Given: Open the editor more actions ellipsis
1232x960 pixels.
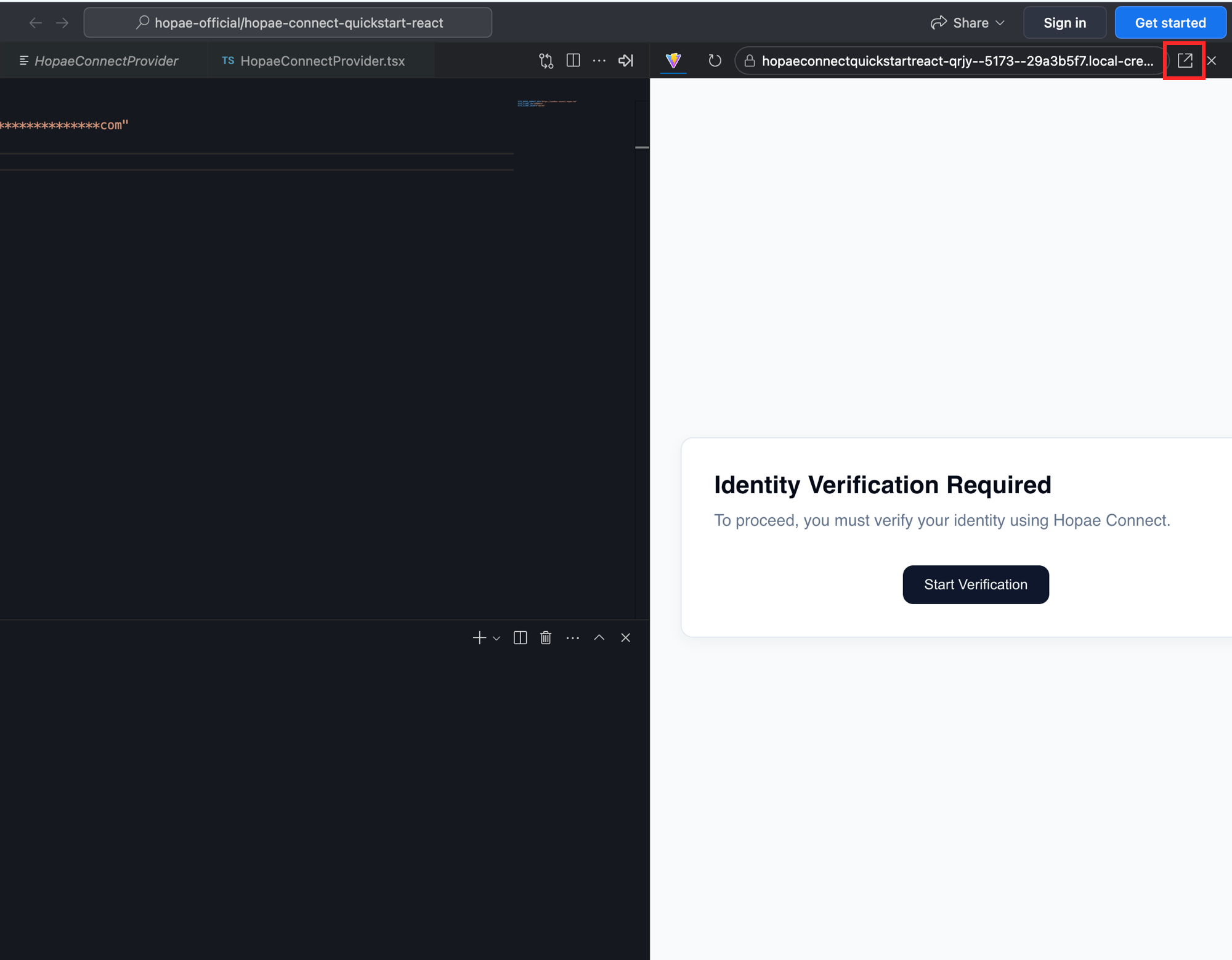Looking at the screenshot, I should pos(599,60).
